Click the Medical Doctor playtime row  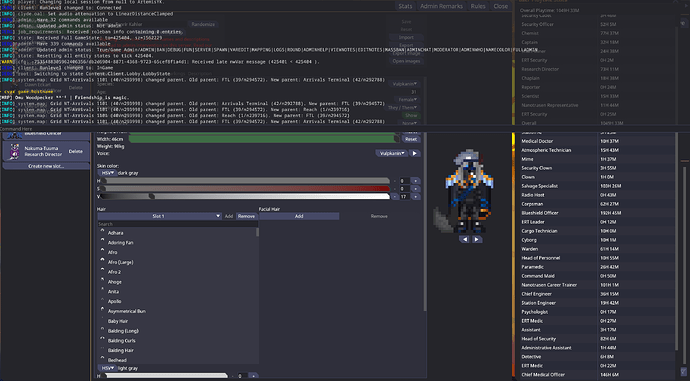click(x=598, y=141)
